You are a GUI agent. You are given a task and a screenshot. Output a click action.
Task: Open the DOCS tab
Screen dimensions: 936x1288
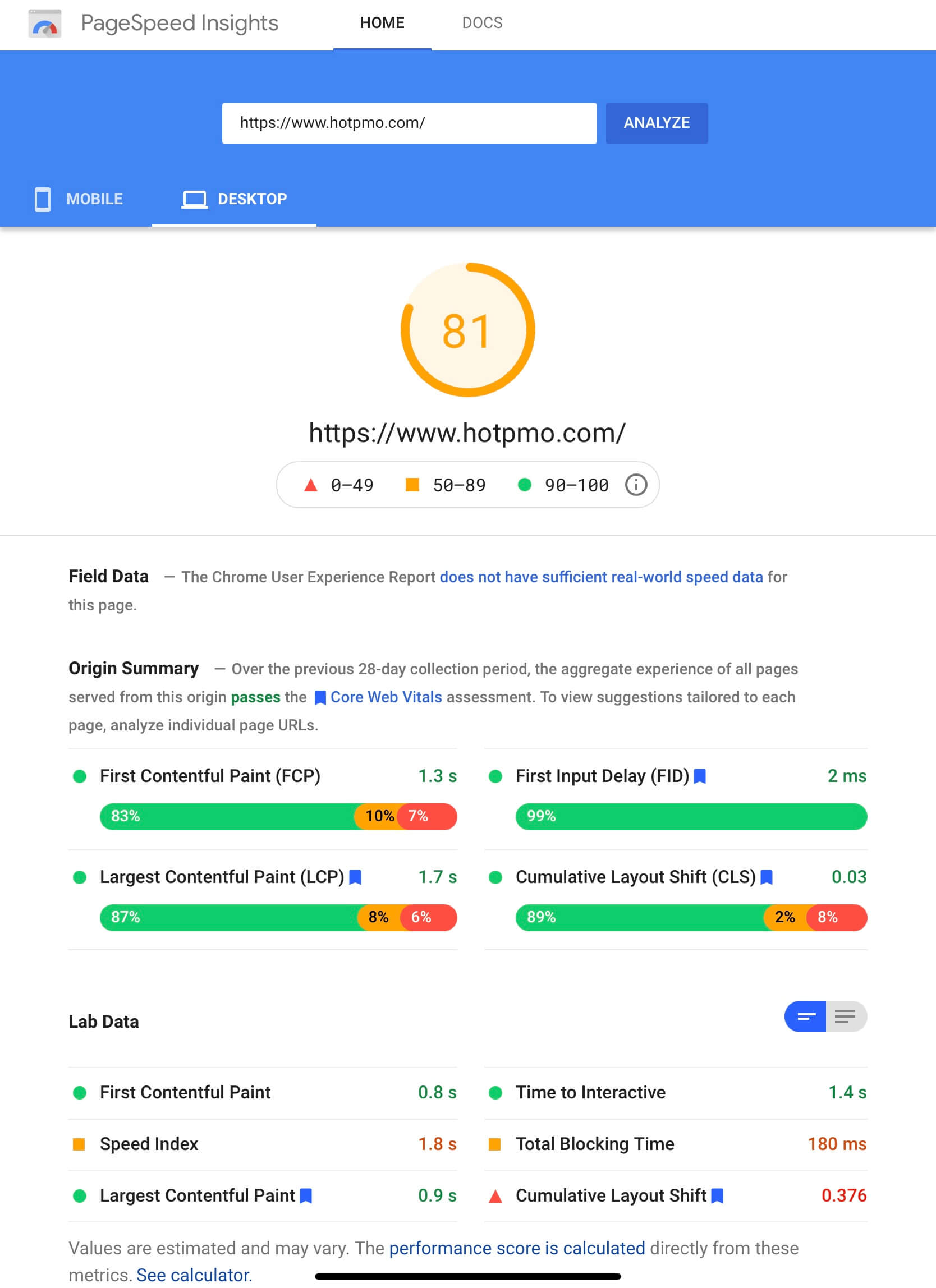pos(481,22)
